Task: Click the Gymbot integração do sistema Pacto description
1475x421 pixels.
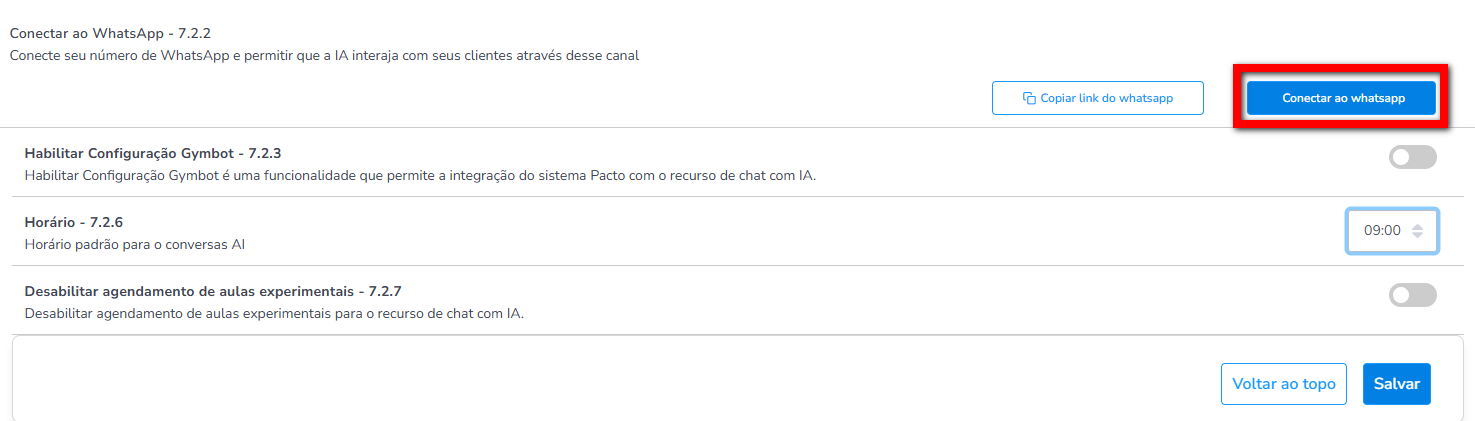Action: click(420, 176)
